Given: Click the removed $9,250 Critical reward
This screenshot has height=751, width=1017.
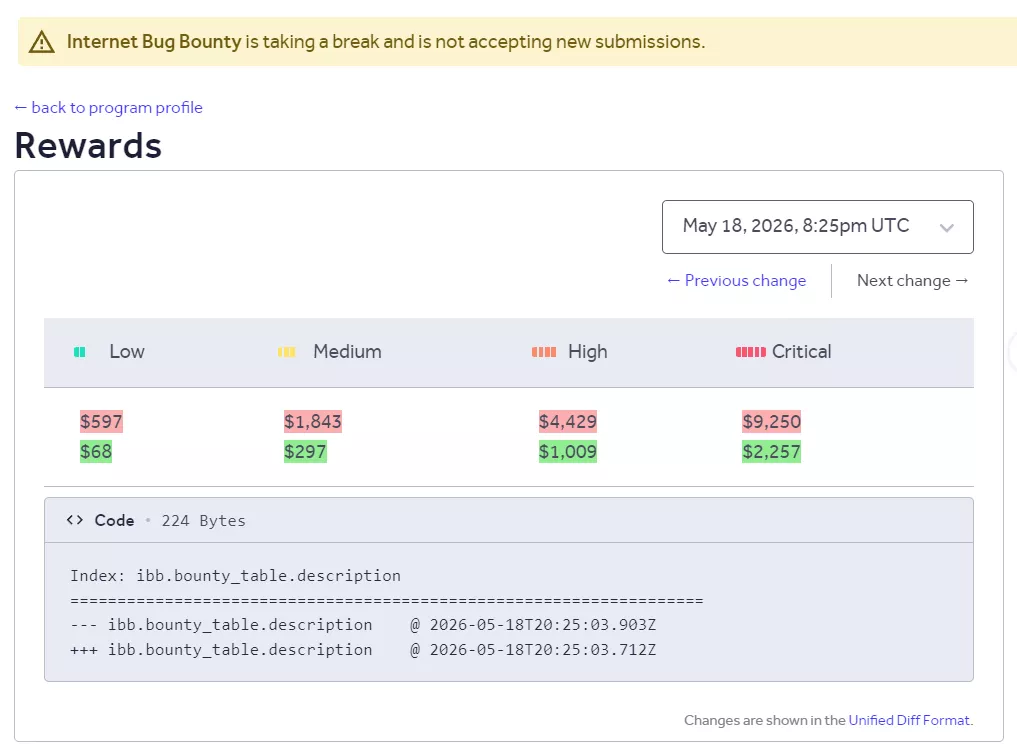Looking at the screenshot, I should tap(771, 422).
